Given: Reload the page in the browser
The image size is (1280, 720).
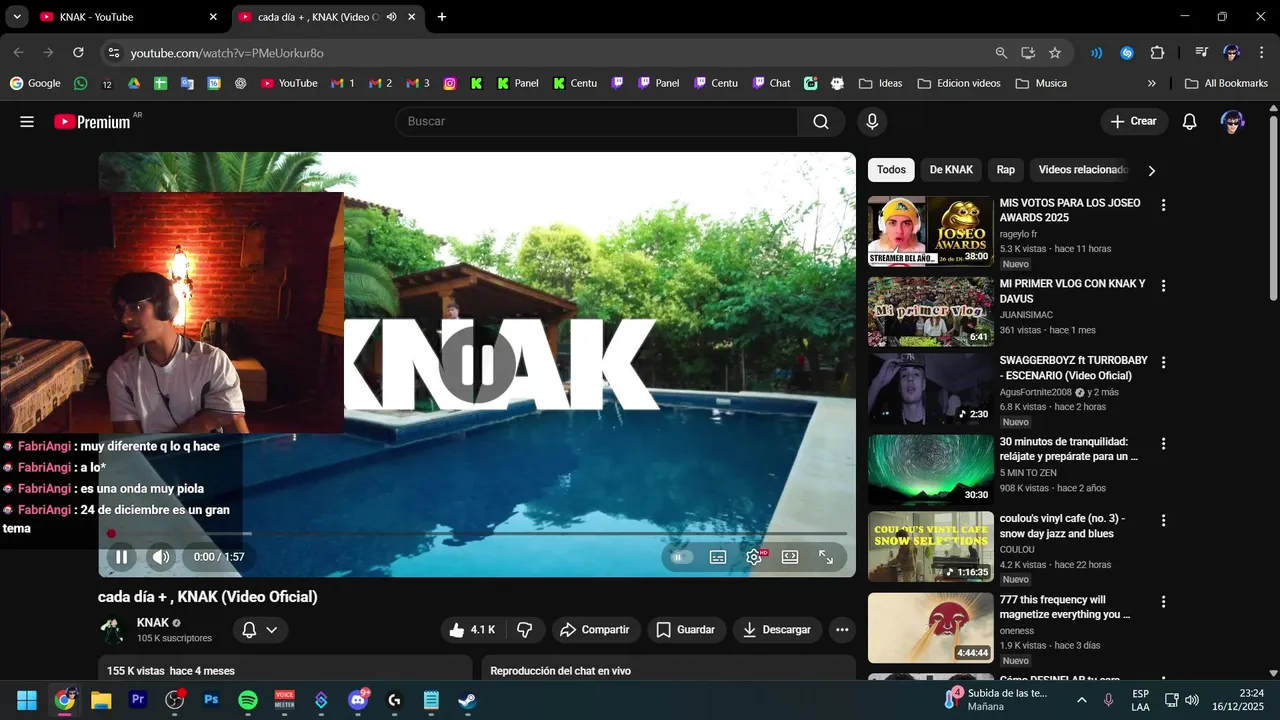Looking at the screenshot, I should 78,53.
